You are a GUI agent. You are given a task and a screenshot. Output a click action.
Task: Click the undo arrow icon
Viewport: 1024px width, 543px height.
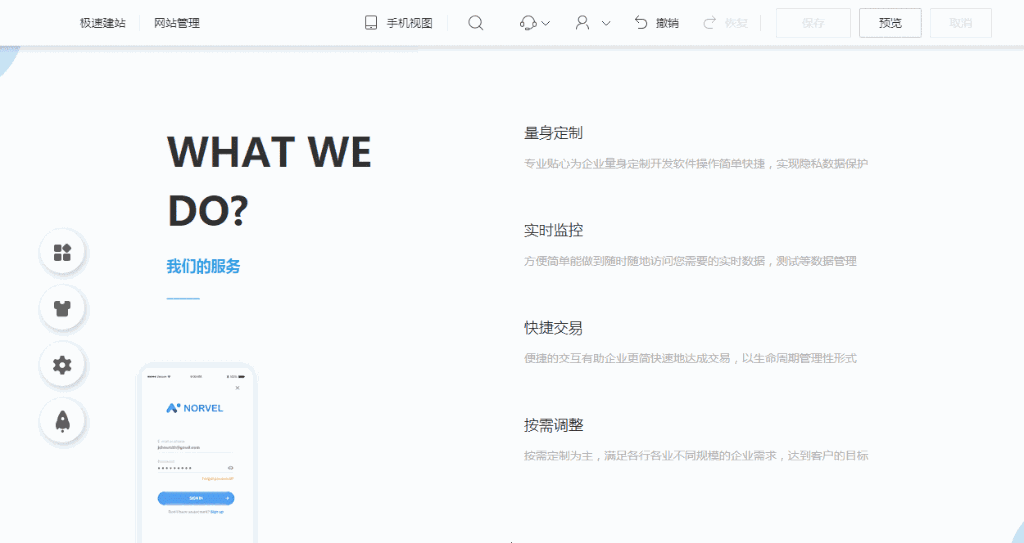(x=641, y=23)
